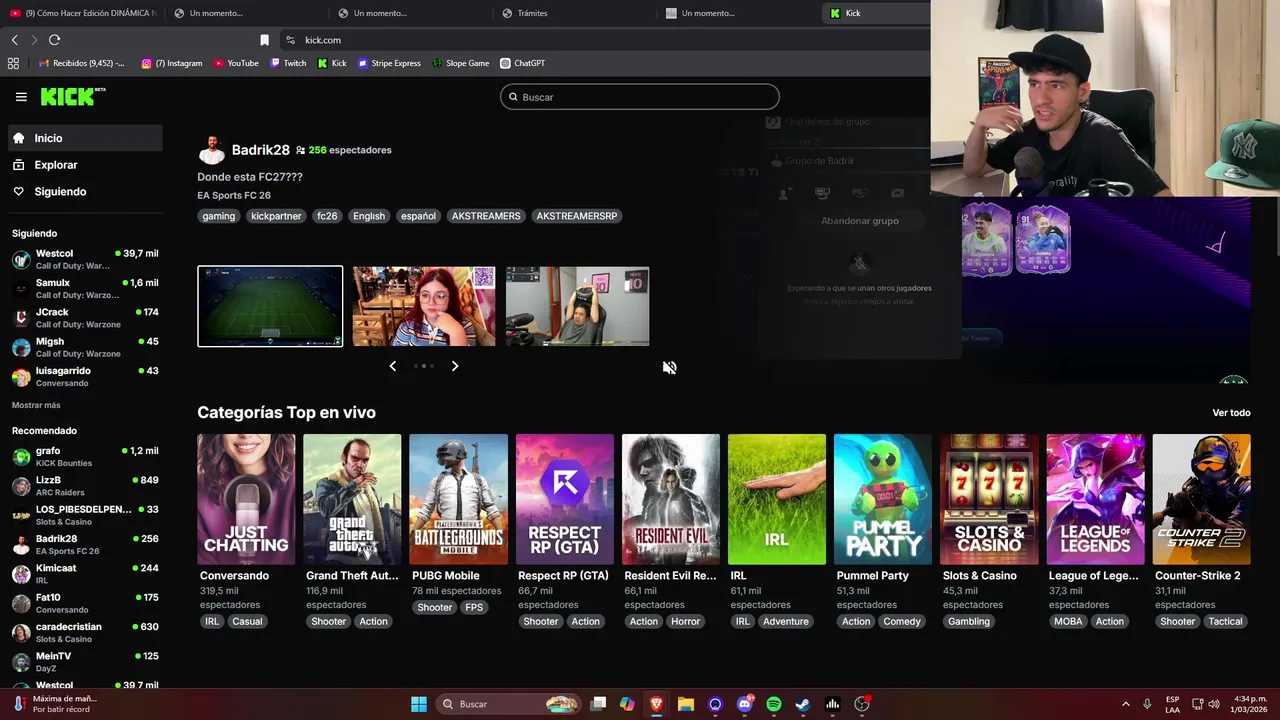The height and width of the screenshot is (720, 1280).
Task: Open the Twitch bookmark
Action: [288, 63]
